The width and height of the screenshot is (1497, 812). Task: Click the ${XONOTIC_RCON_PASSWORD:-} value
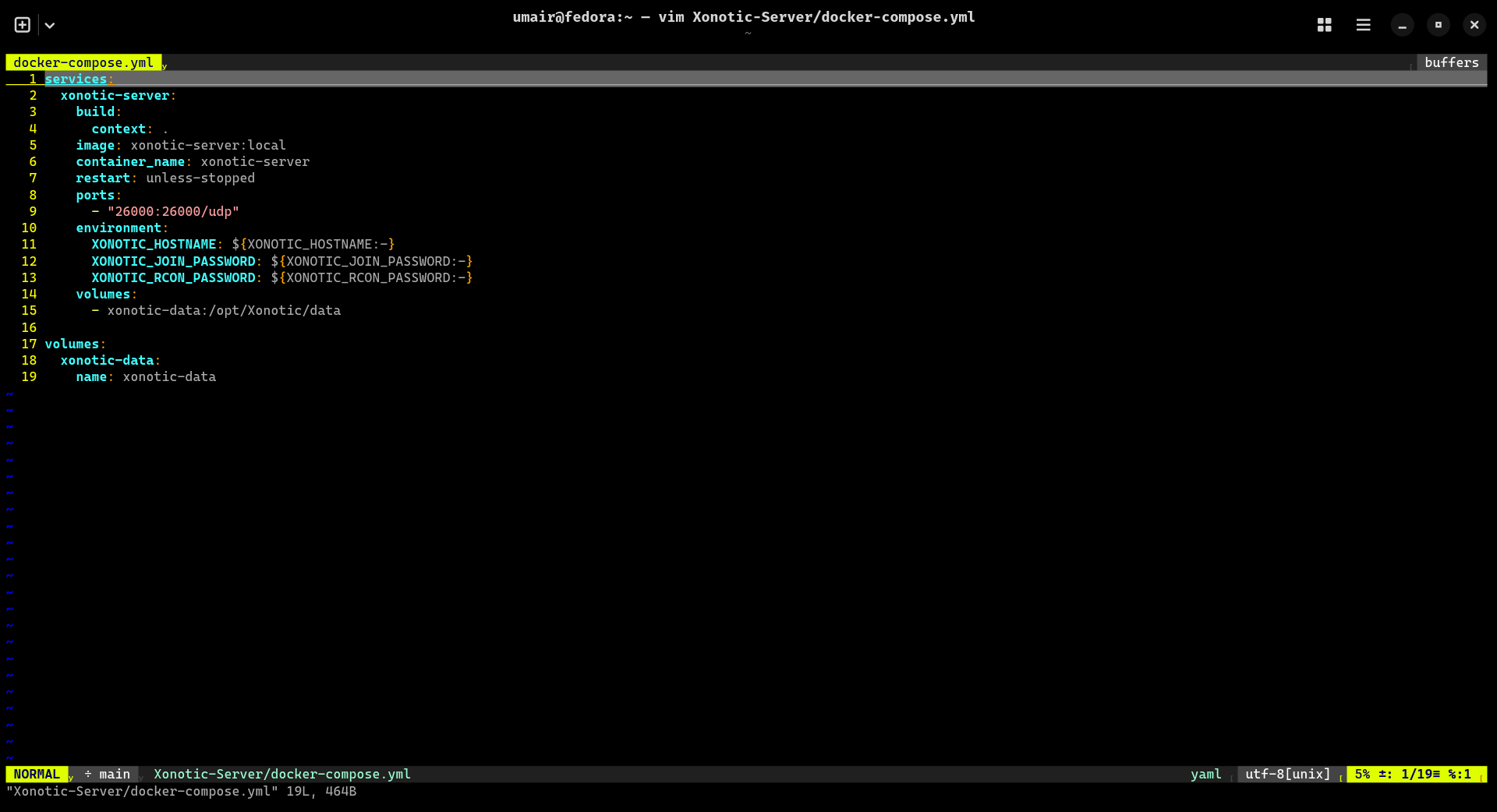click(x=372, y=277)
